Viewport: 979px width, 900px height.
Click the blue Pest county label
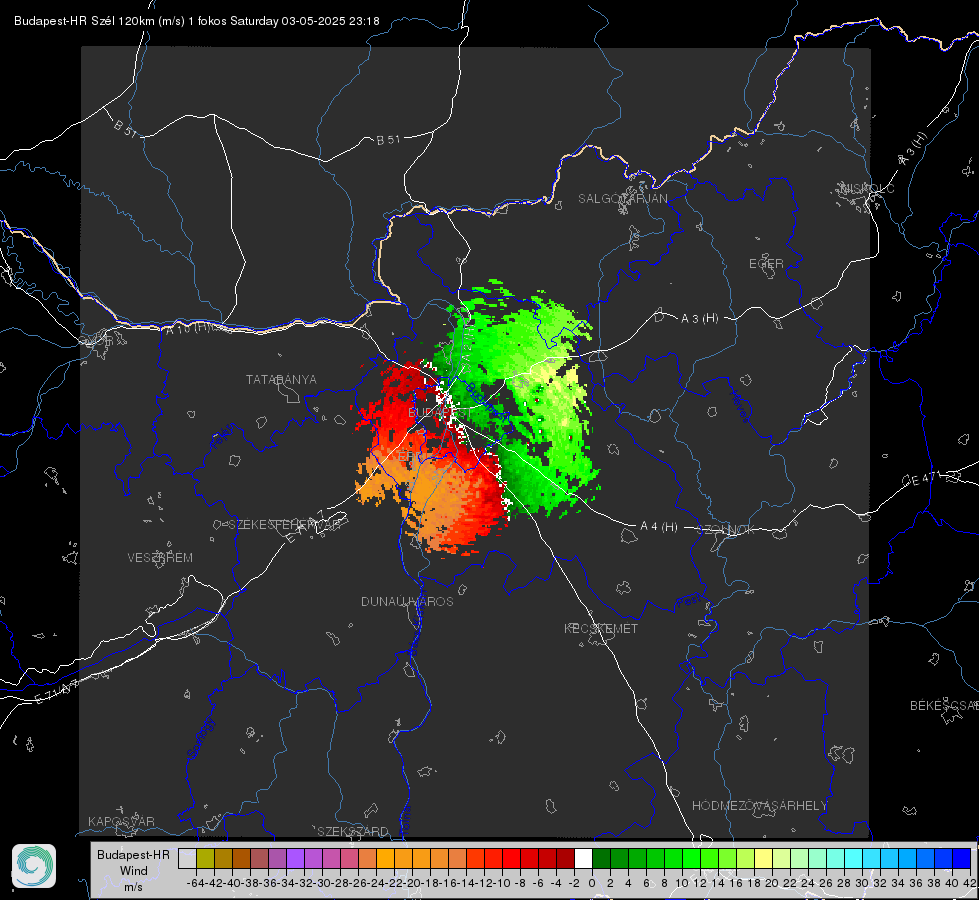689,602
